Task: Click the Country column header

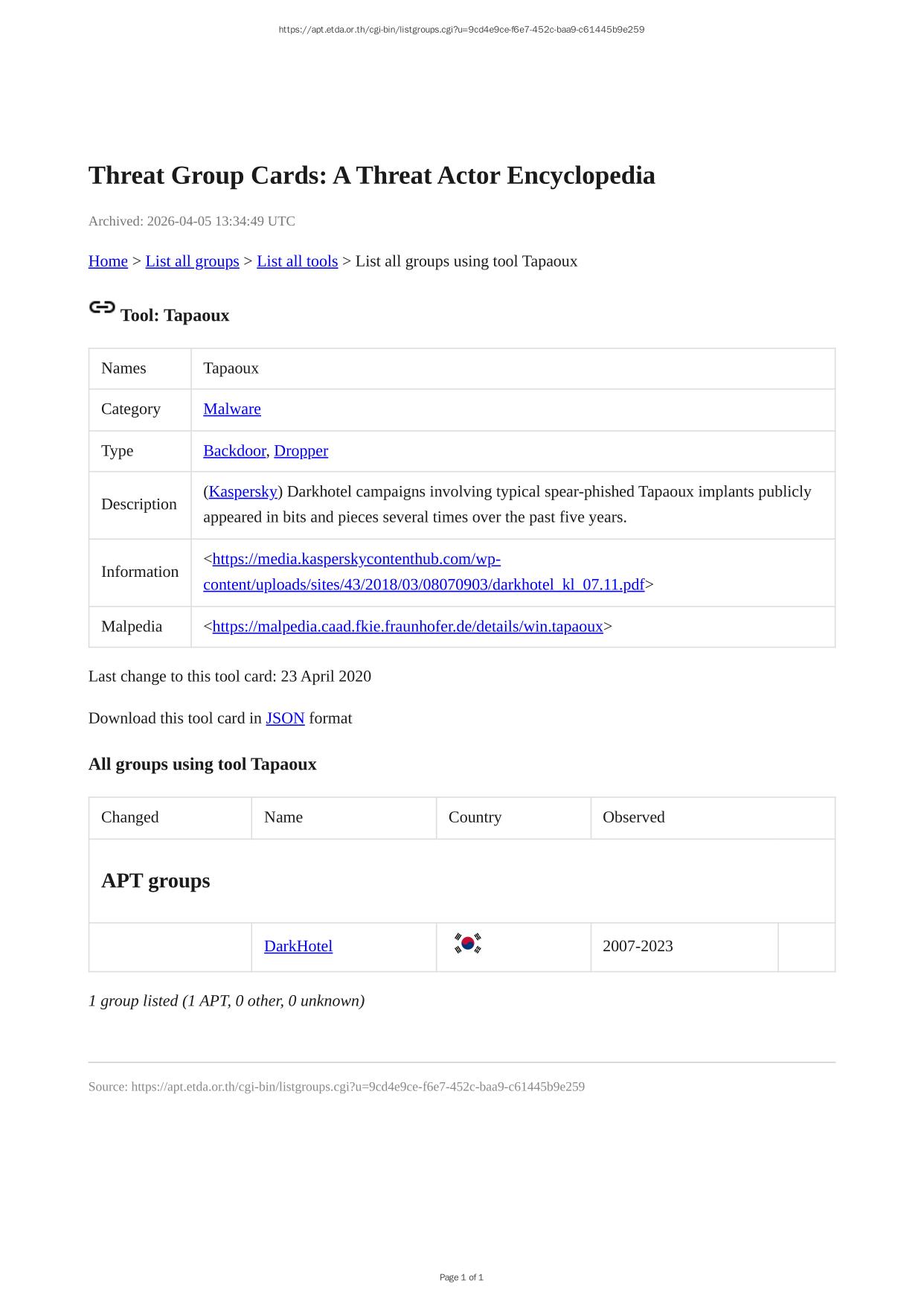Action: (x=475, y=817)
